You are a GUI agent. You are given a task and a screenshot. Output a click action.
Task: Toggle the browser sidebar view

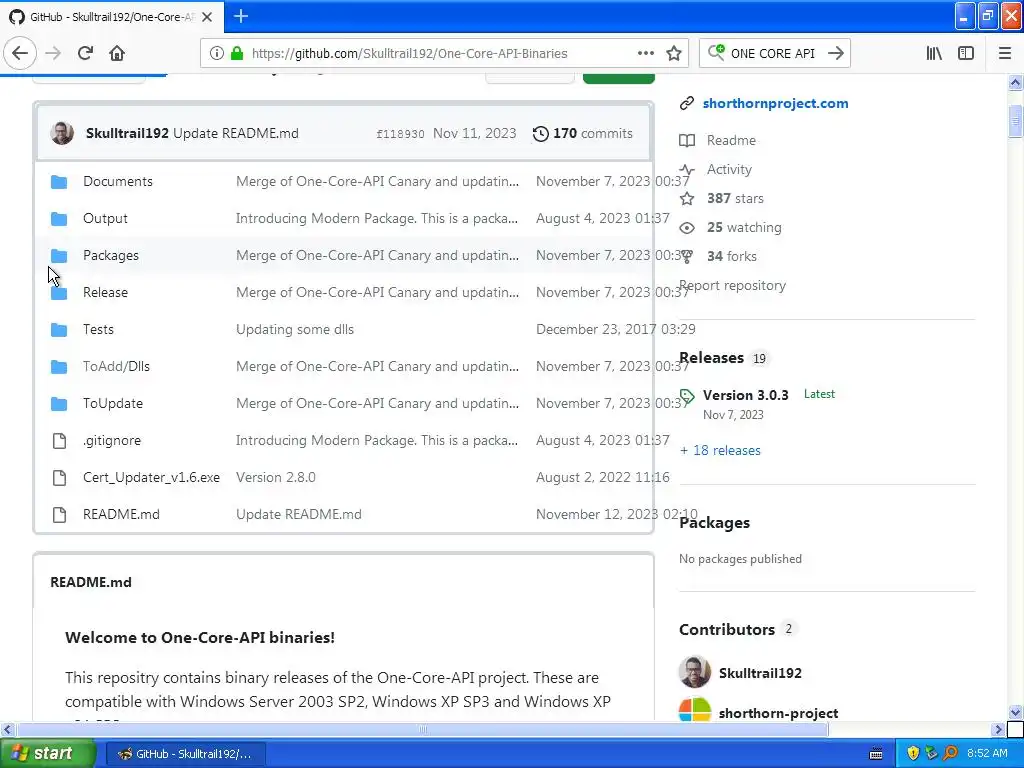tap(966, 53)
